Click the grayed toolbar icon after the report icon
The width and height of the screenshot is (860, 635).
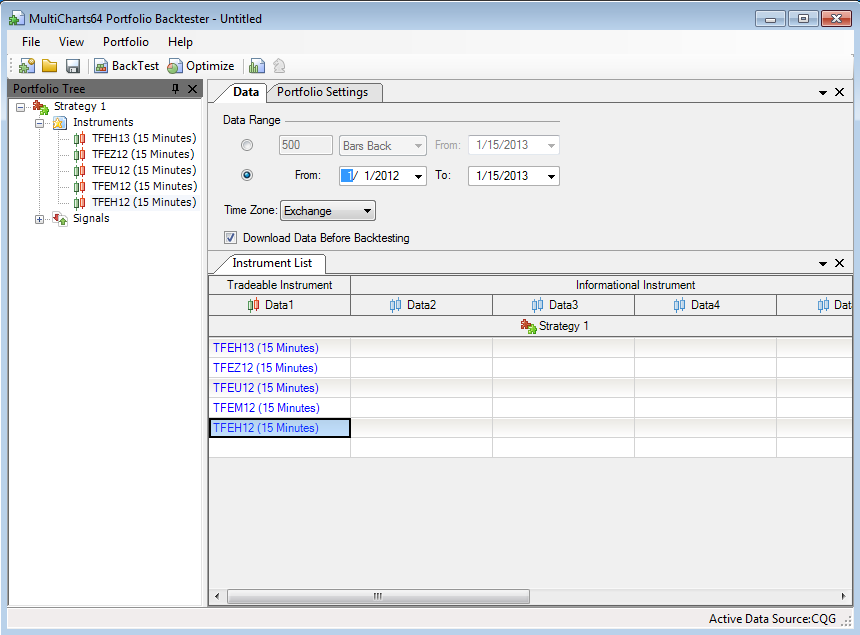click(x=279, y=66)
